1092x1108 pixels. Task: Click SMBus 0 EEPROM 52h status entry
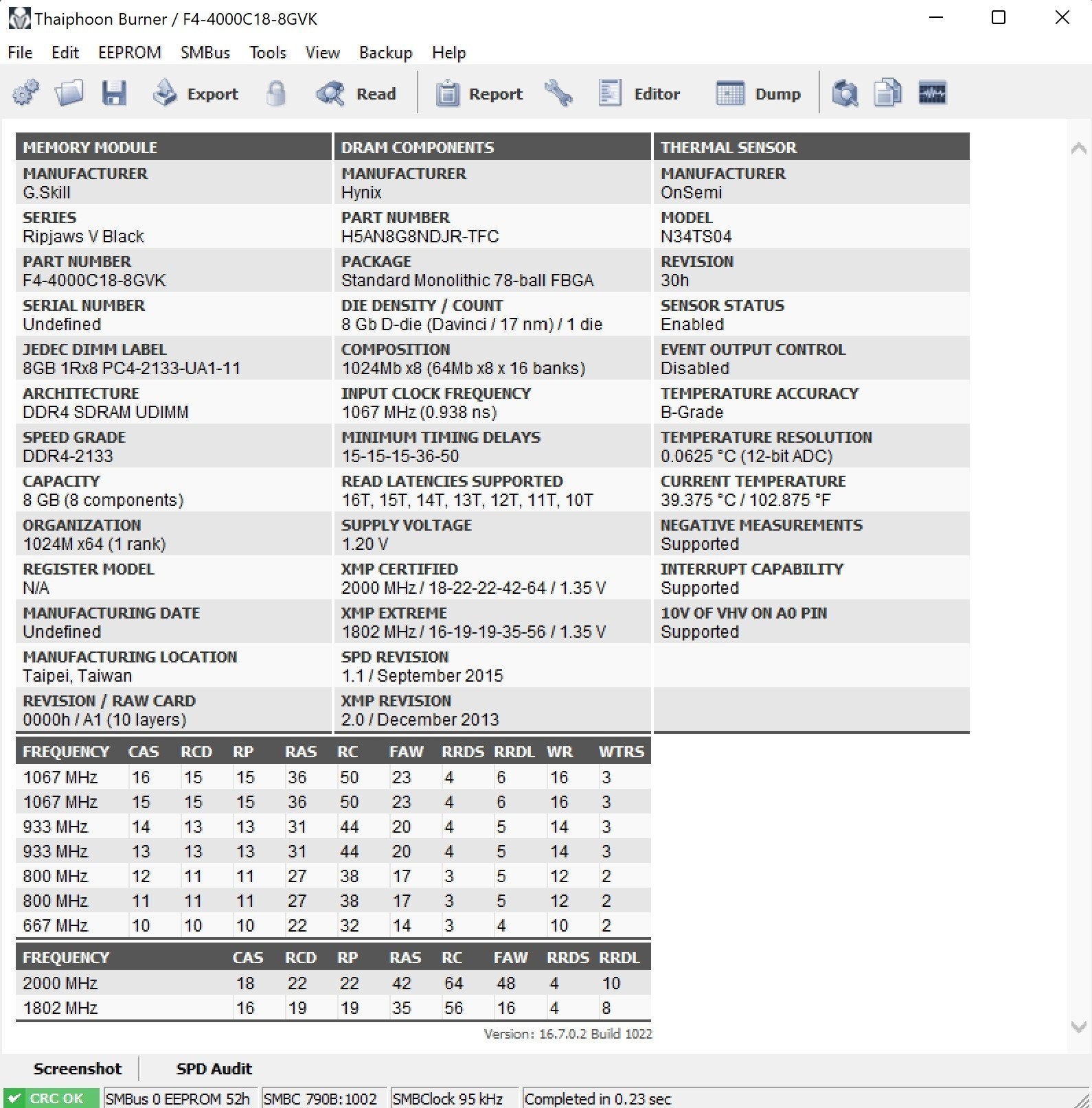[x=179, y=1098]
